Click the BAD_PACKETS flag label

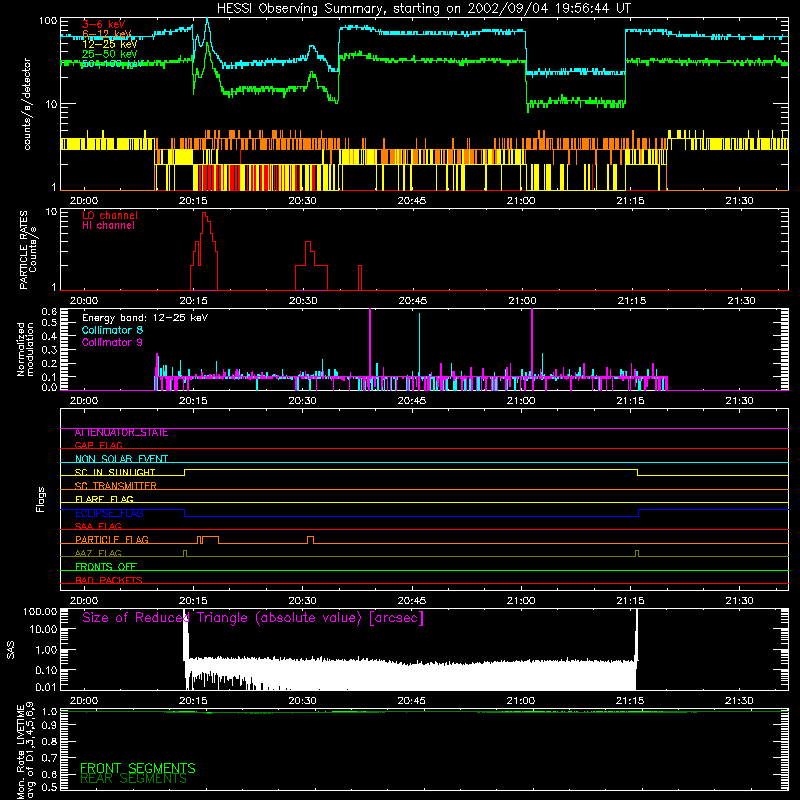click(109, 580)
